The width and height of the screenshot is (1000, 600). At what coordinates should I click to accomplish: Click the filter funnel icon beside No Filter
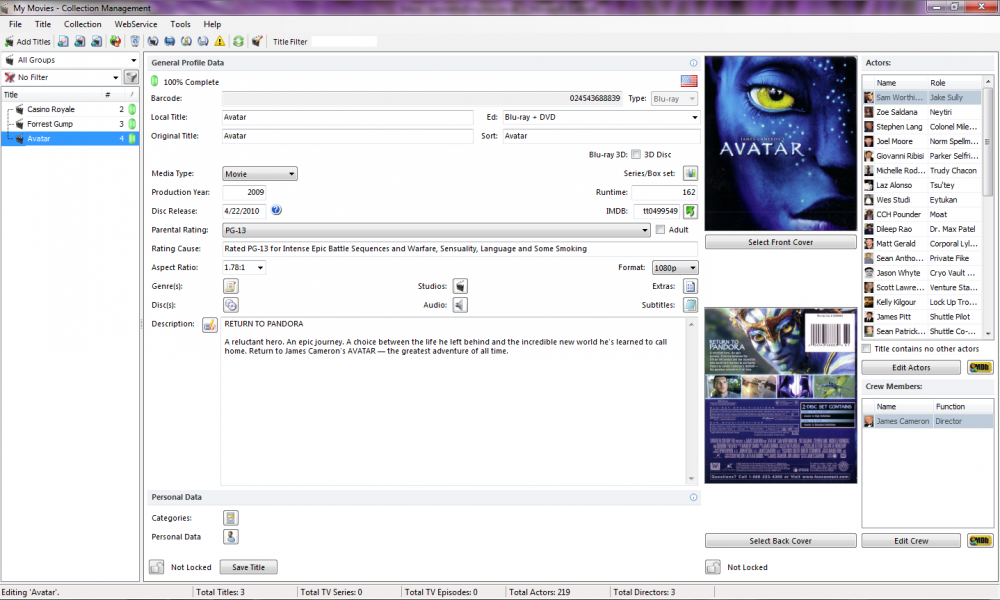coord(131,77)
